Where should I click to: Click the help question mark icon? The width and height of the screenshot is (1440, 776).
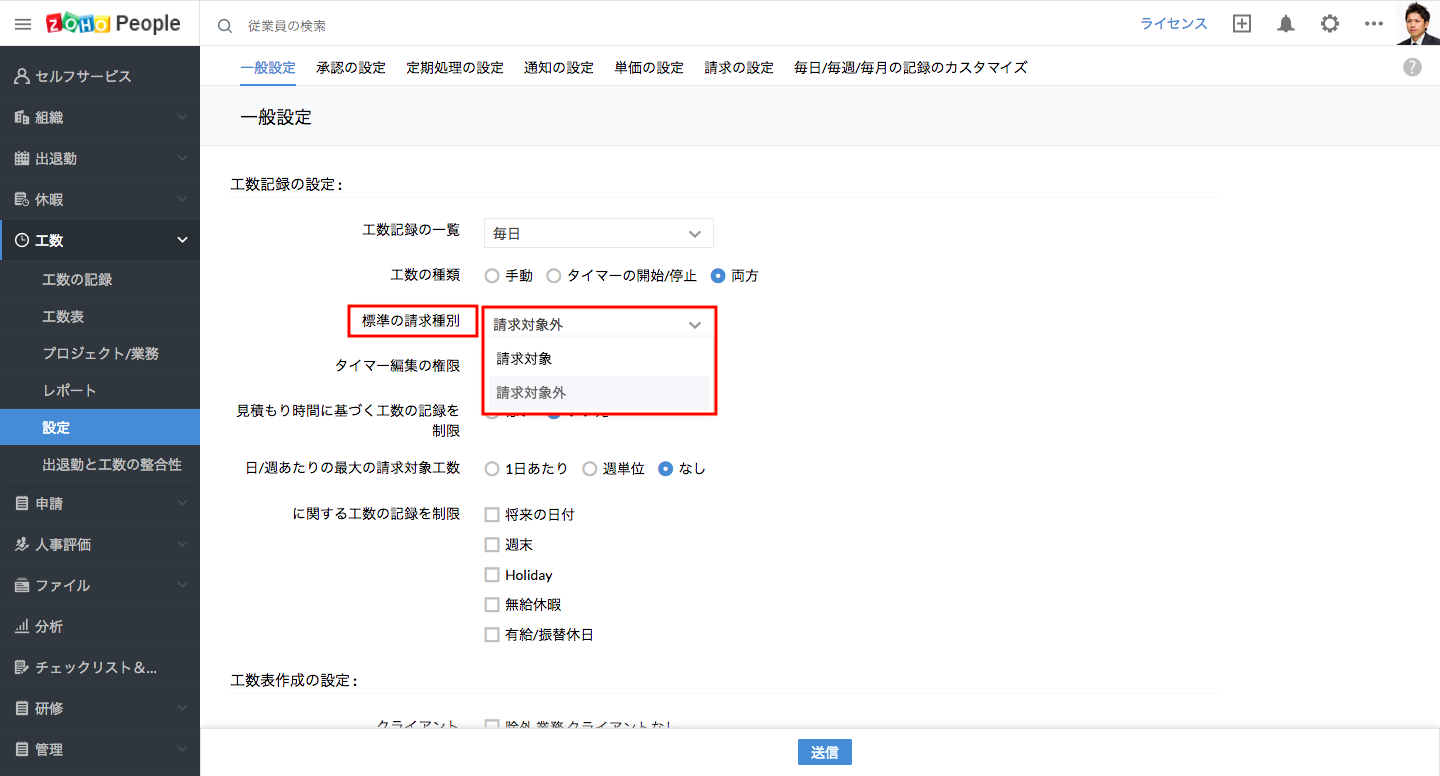[x=1412, y=67]
